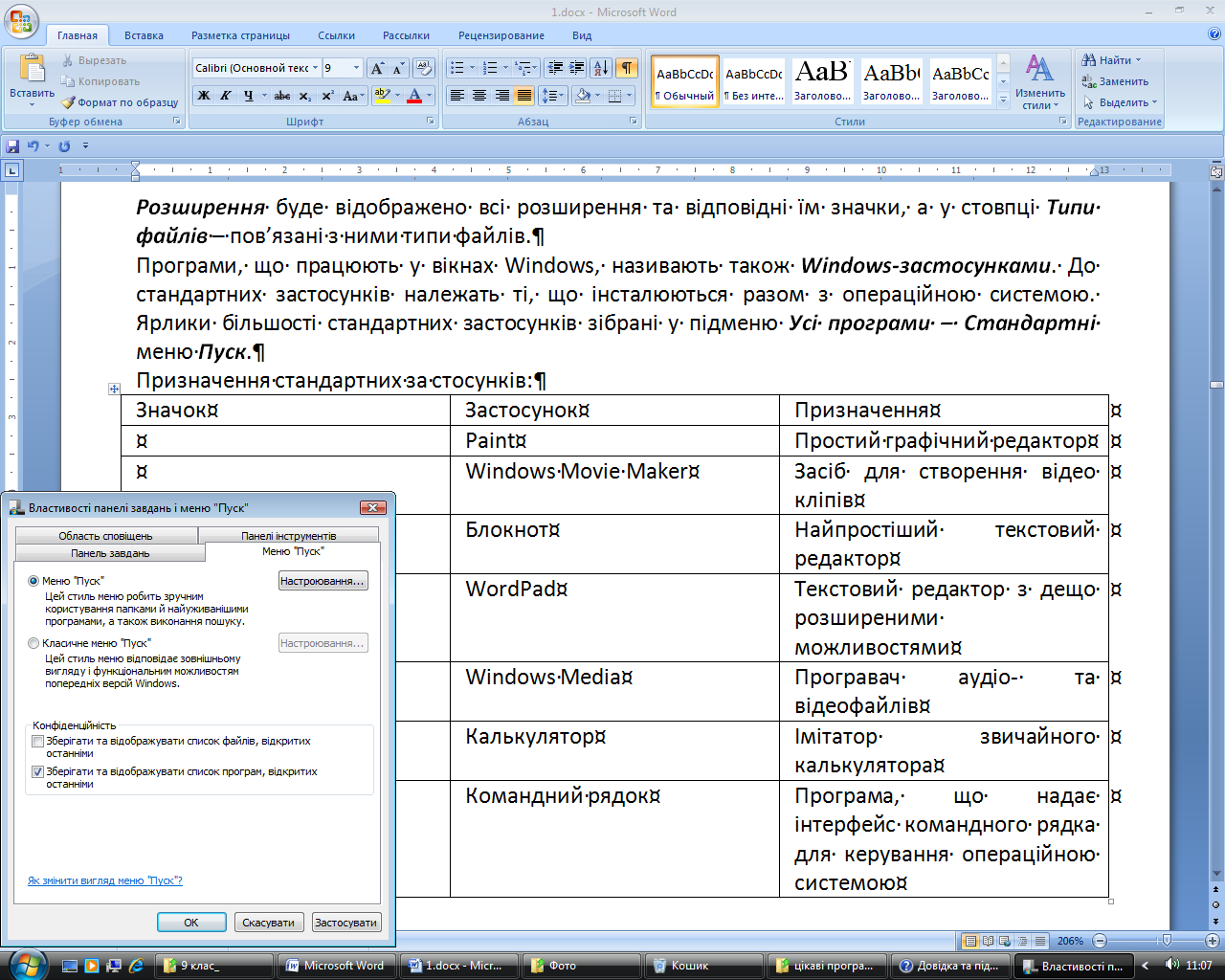Open font size dropdown showing 9

point(357,68)
